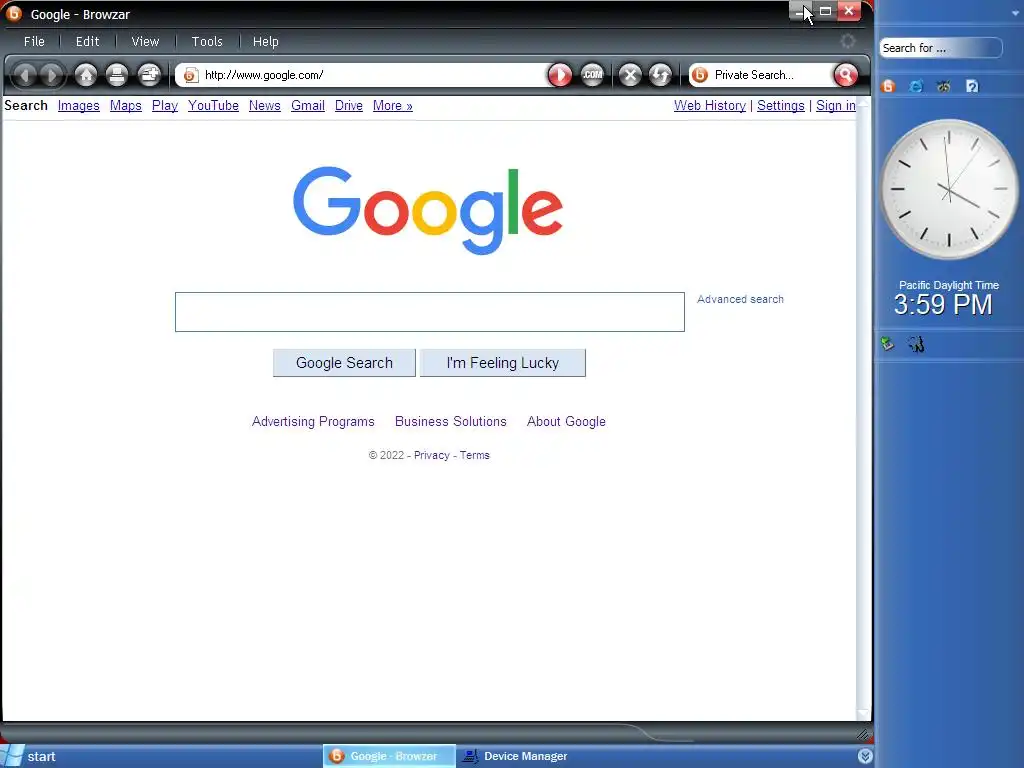Stop loading with the X icon

click(x=630, y=75)
